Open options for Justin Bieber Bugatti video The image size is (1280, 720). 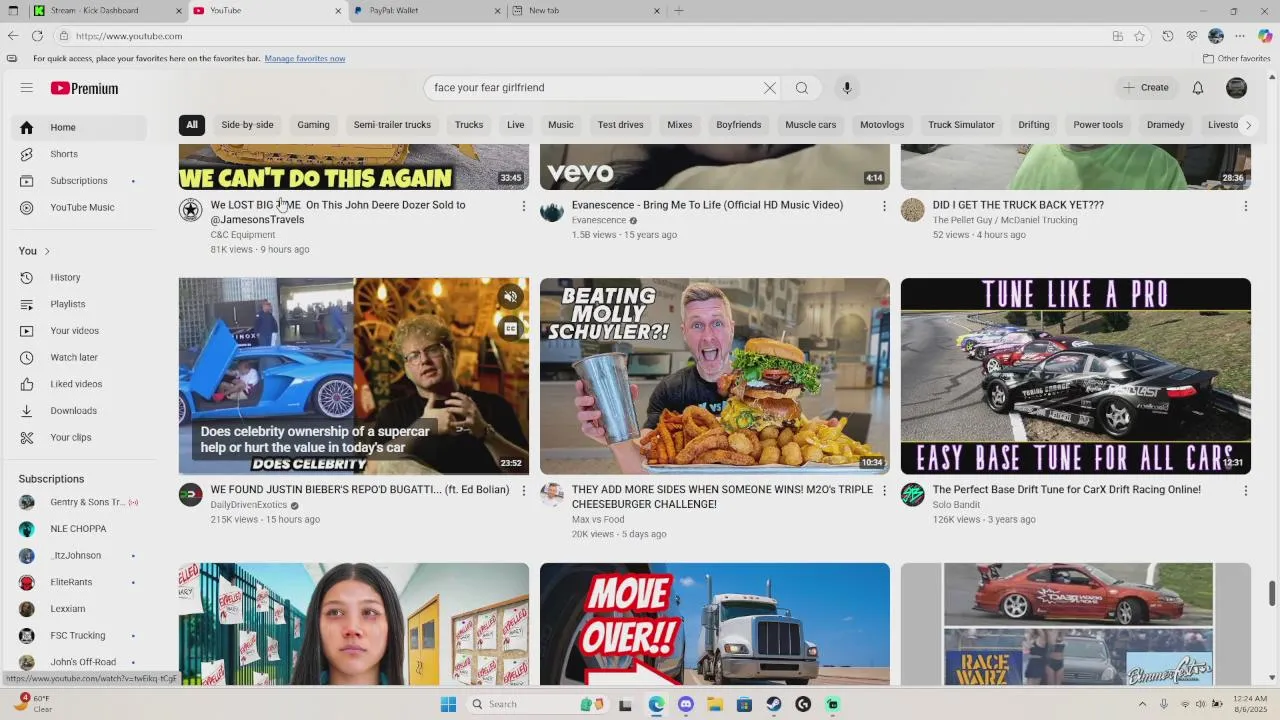pos(523,491)
